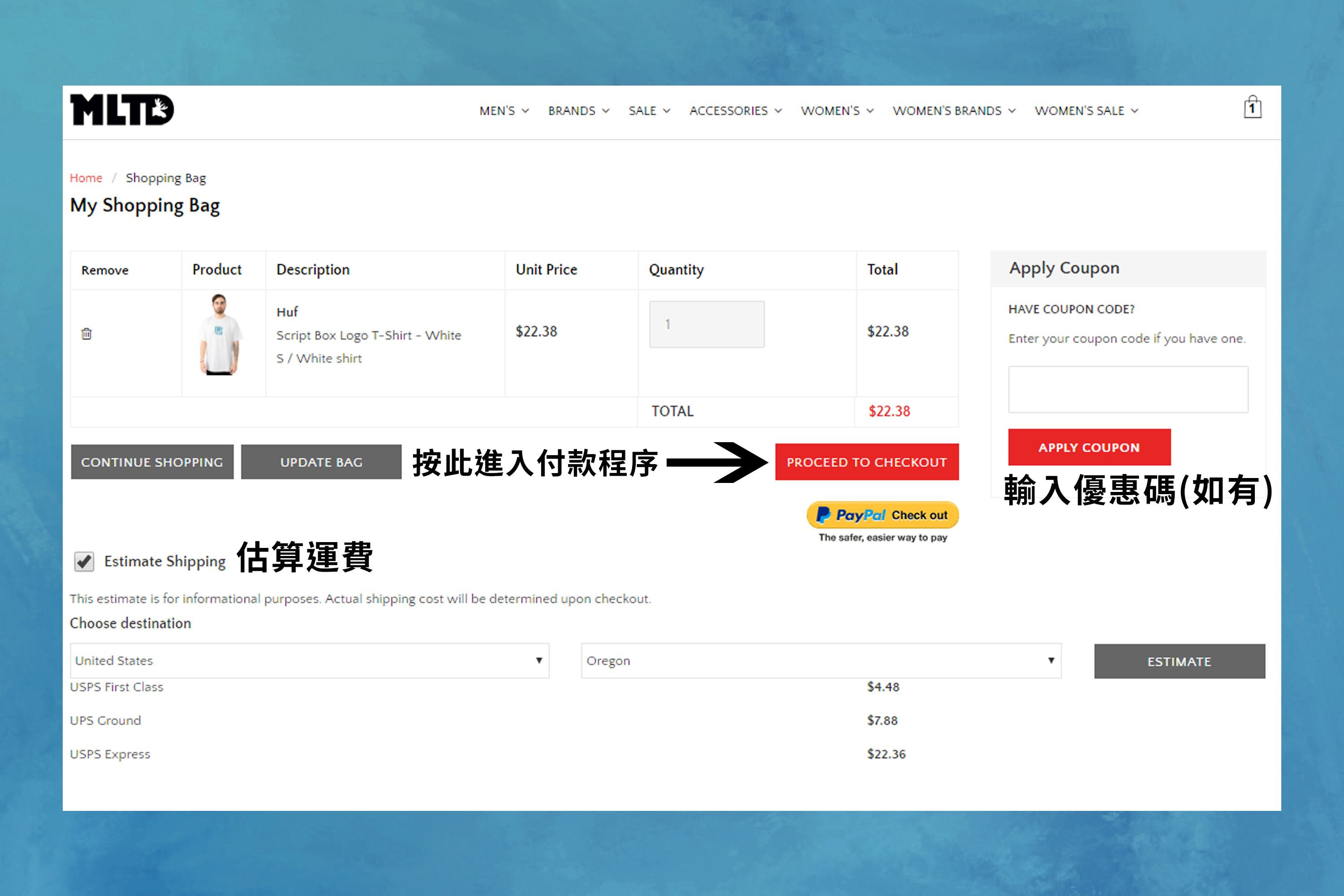Viewport: 1344px width, 896px height.
Task: Click the coupon code input field
Action: 1128,389
